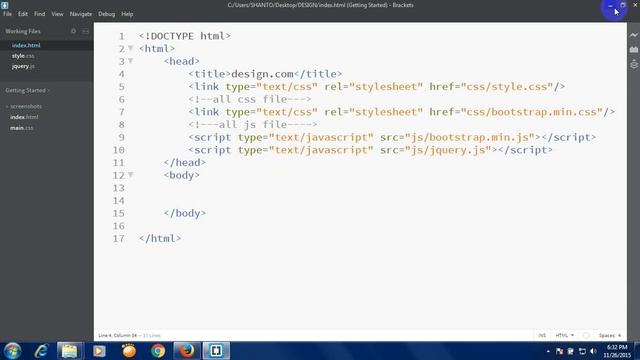Open Find menu

40,14
